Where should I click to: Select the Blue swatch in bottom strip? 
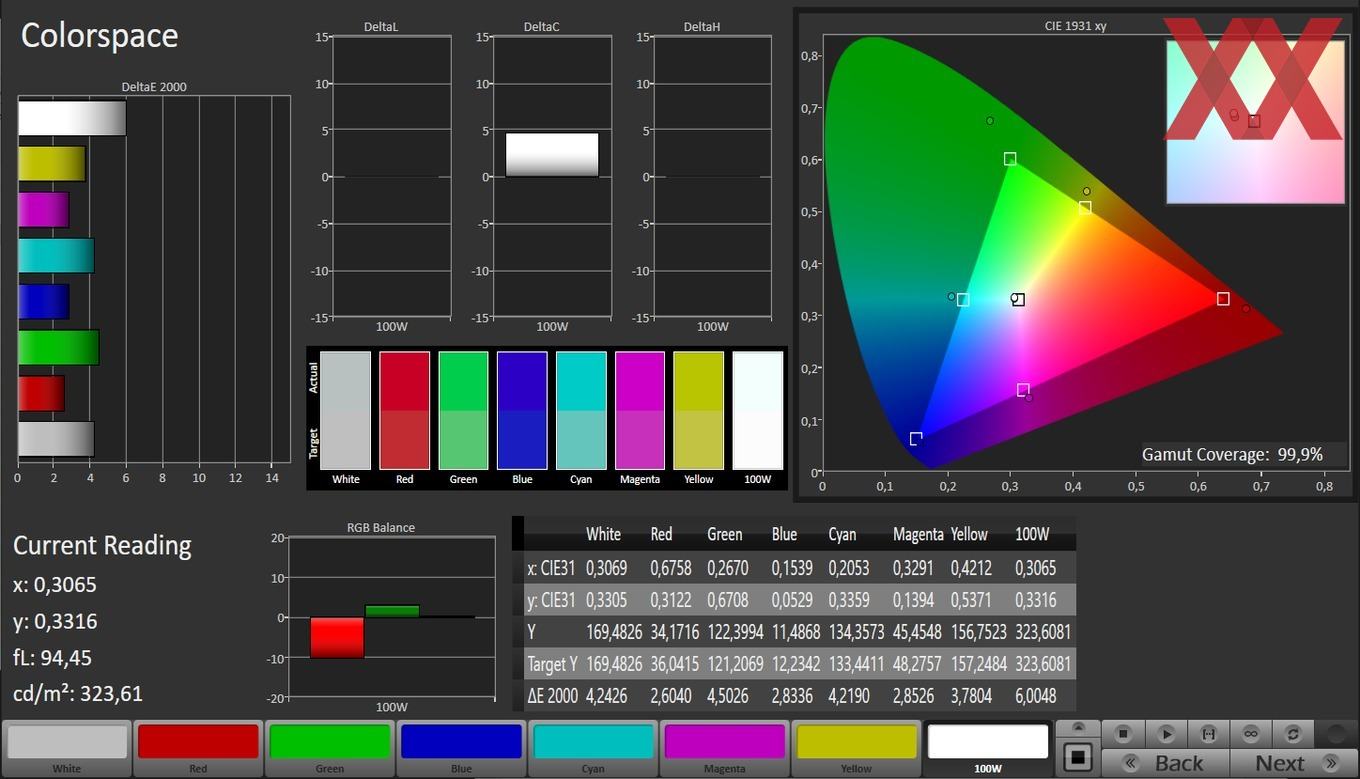pyautogui.click(x=461, y=748)
